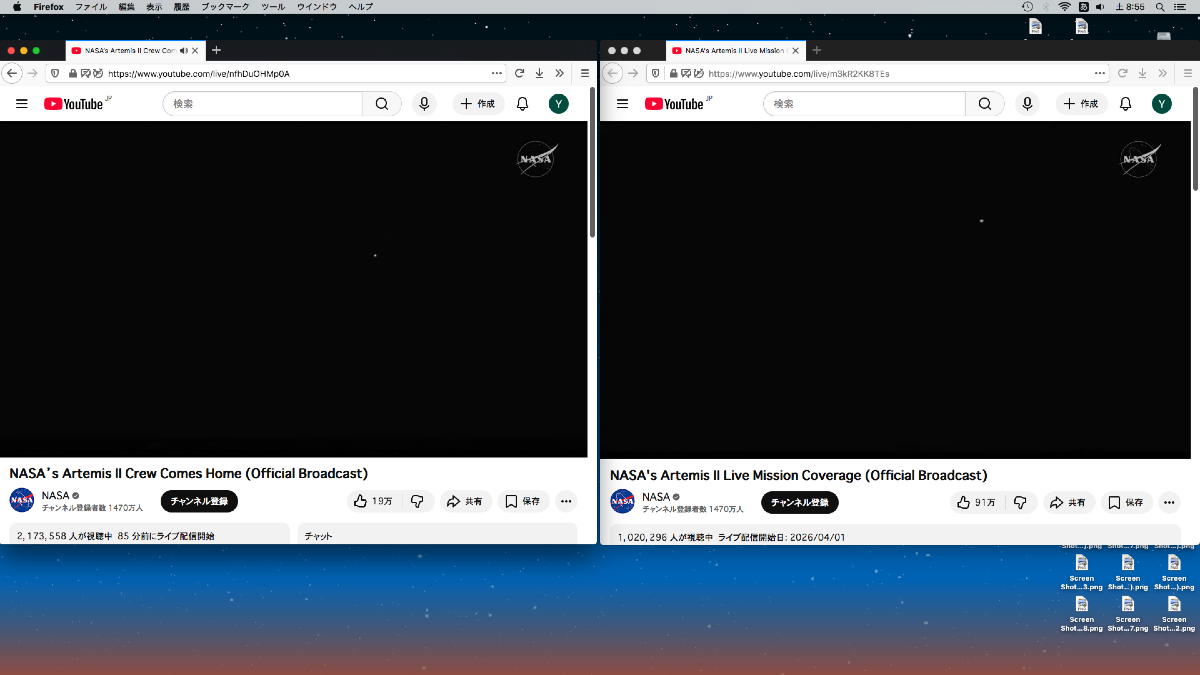The width and height of the screenshot is (1200, 675).
Task: Share the Live Mission Coverage video
Action: coord(1069,502)
